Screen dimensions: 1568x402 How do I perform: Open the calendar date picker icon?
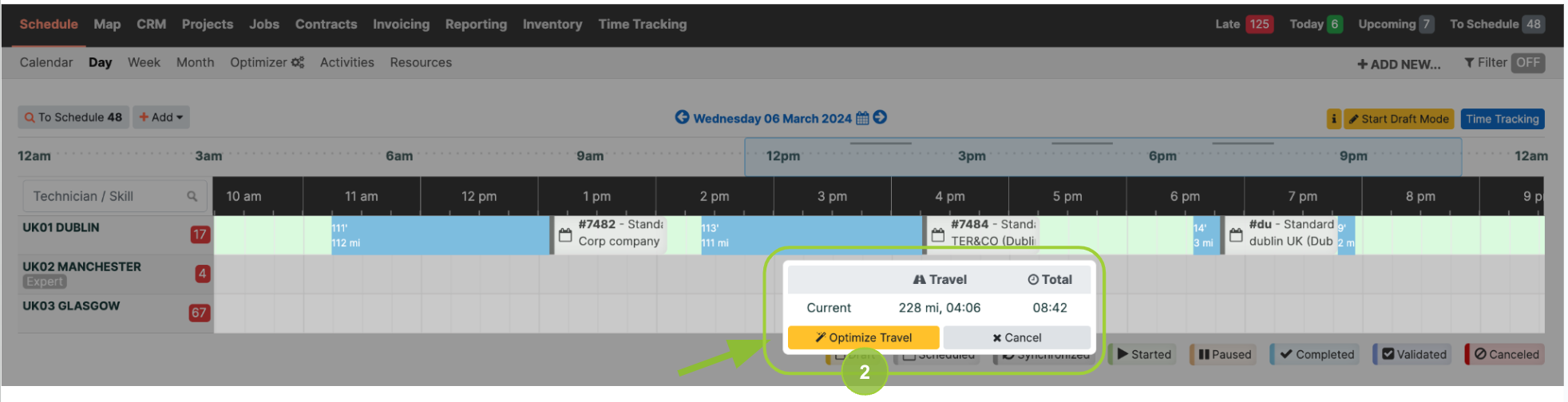[862, 118]
